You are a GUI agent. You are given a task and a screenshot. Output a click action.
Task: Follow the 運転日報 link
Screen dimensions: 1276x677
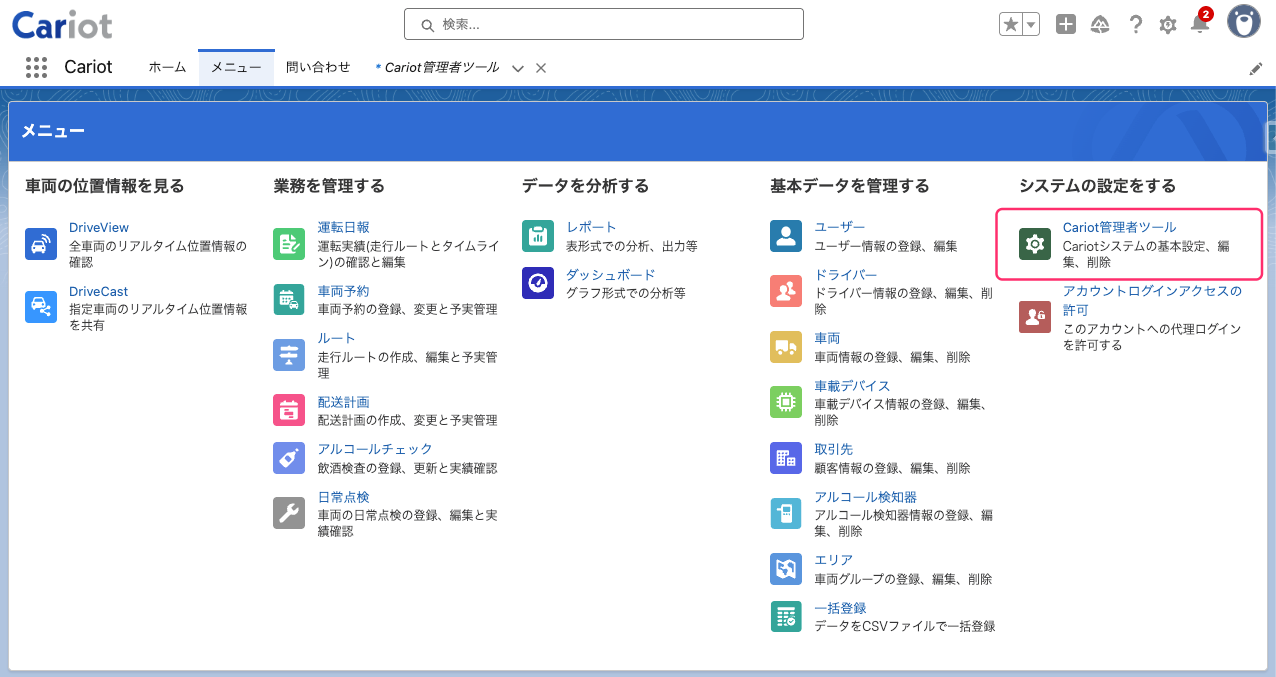(x=344, y=228)
